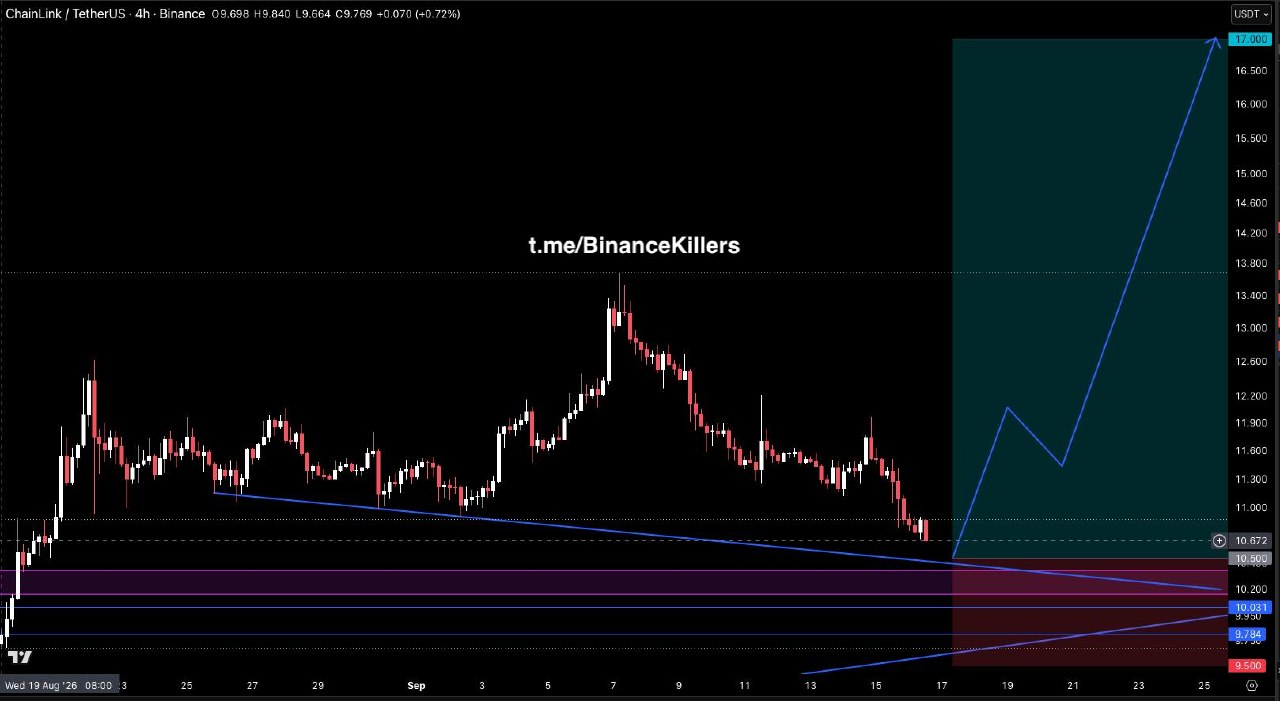Click the 15 date on the time axis
Screen dimensions: 1280x701
[876, 686]
